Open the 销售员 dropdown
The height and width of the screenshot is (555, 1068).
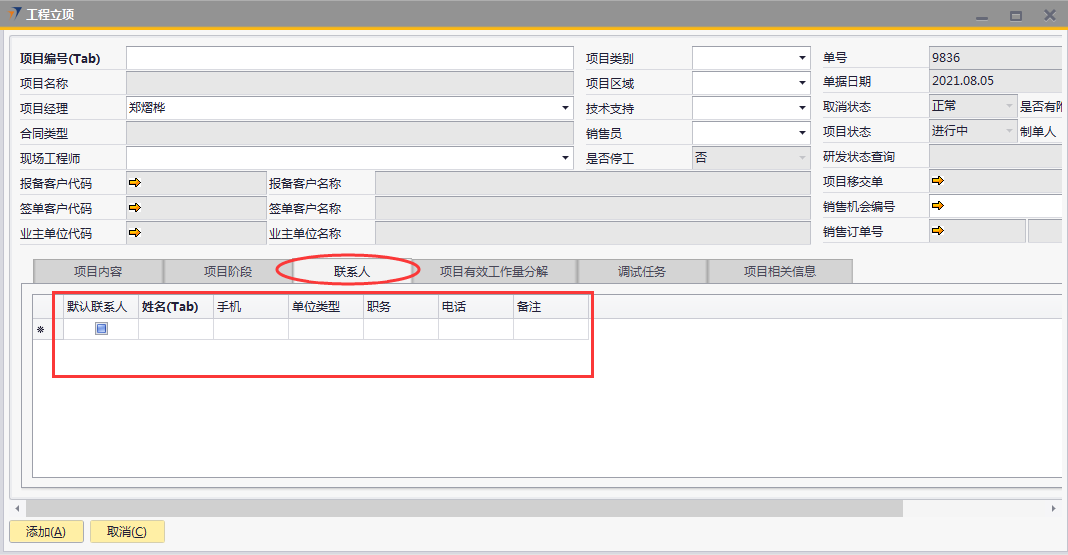click(802, 133)
